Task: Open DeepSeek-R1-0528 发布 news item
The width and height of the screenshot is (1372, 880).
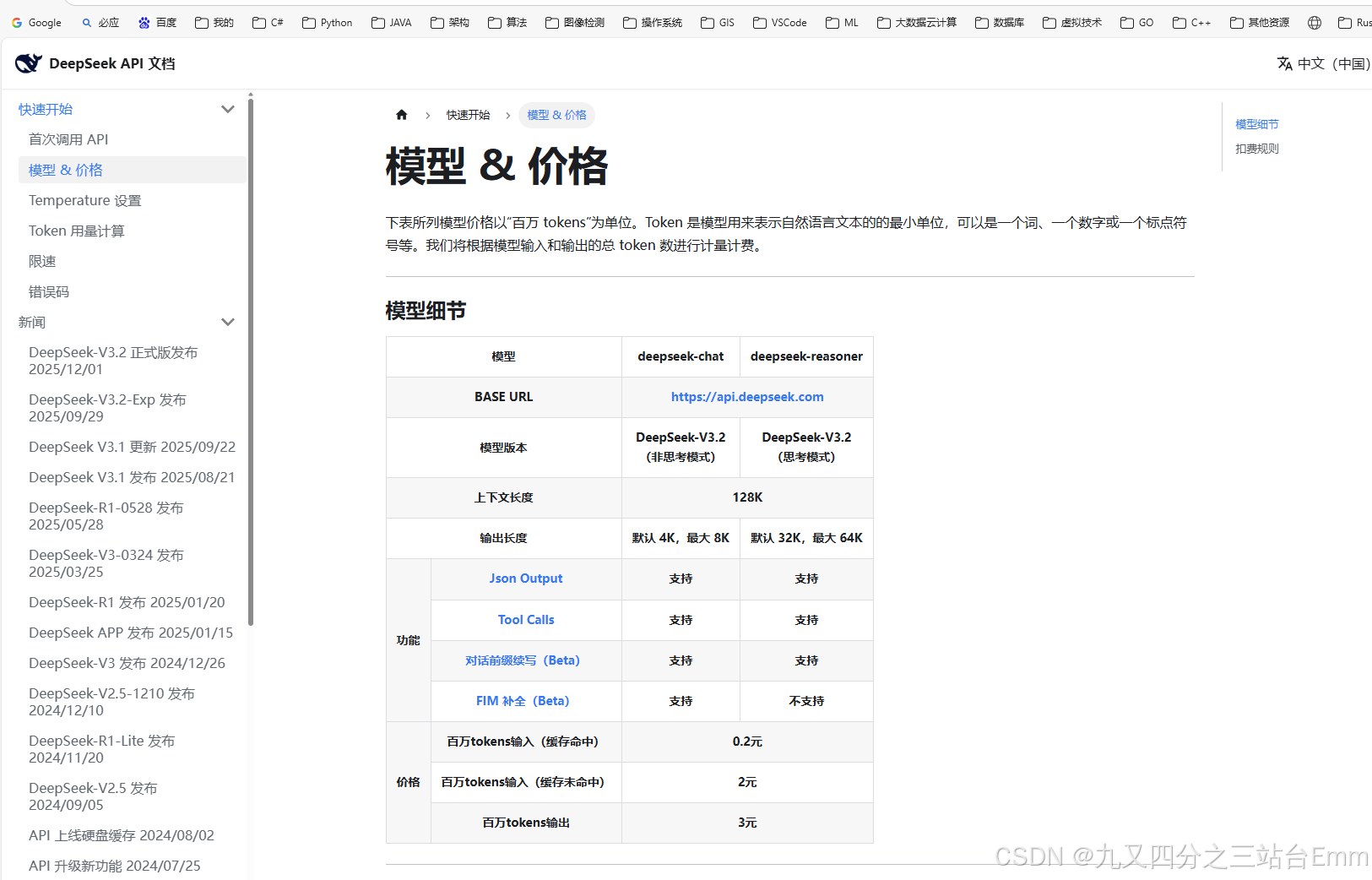Action: 133,516
